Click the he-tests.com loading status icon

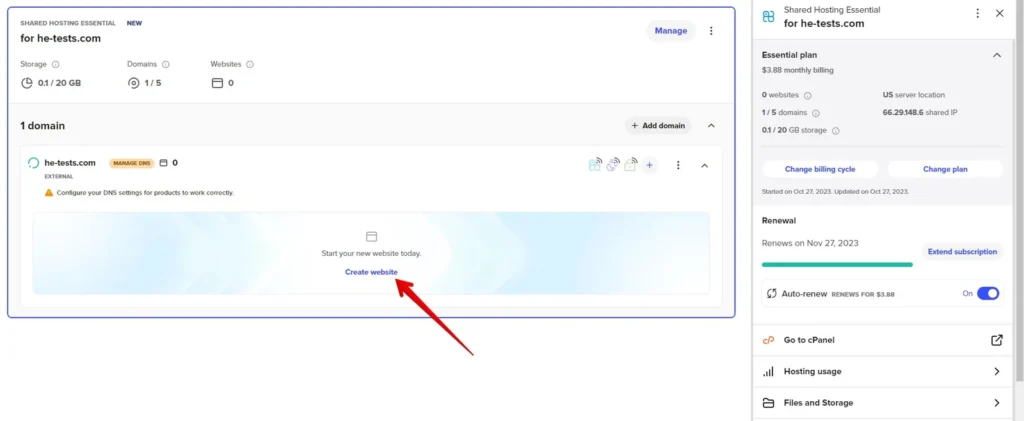tap(33, 163)
